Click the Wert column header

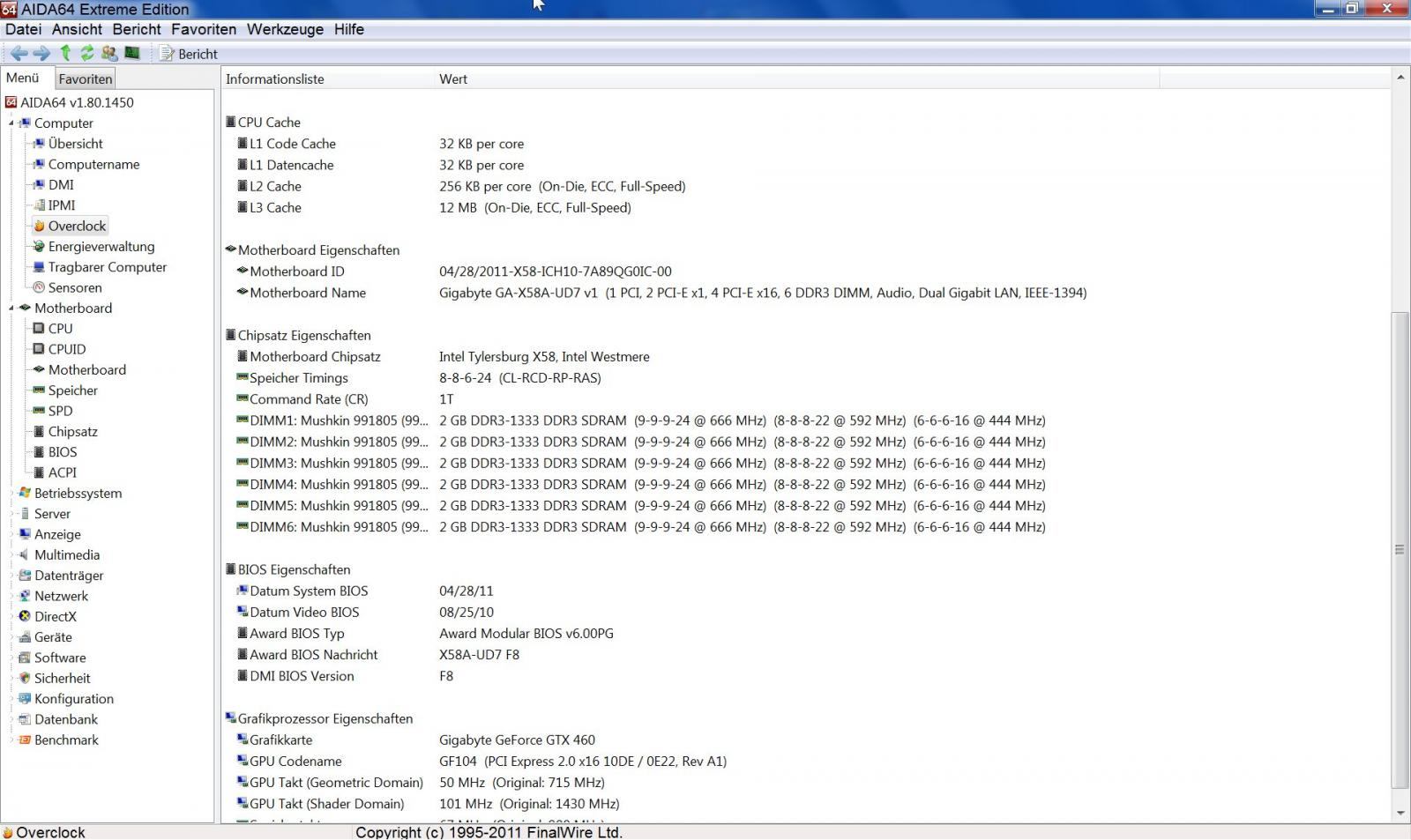tap(796, 79)
